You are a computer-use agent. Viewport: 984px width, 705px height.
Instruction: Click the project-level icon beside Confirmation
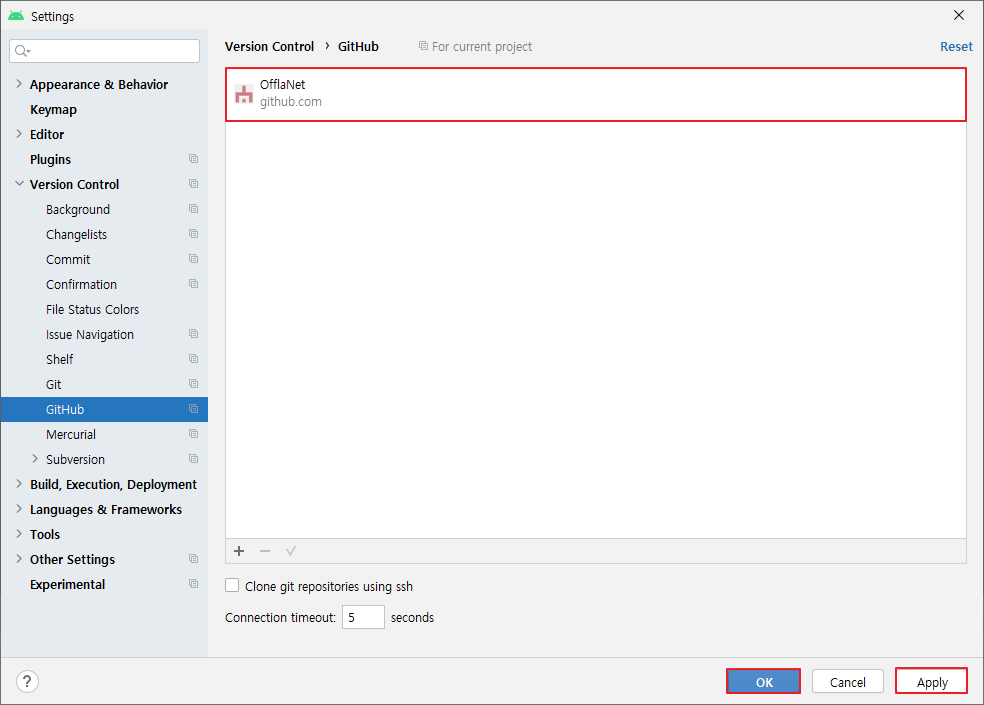pyautogui.click(x=193, y=284)
